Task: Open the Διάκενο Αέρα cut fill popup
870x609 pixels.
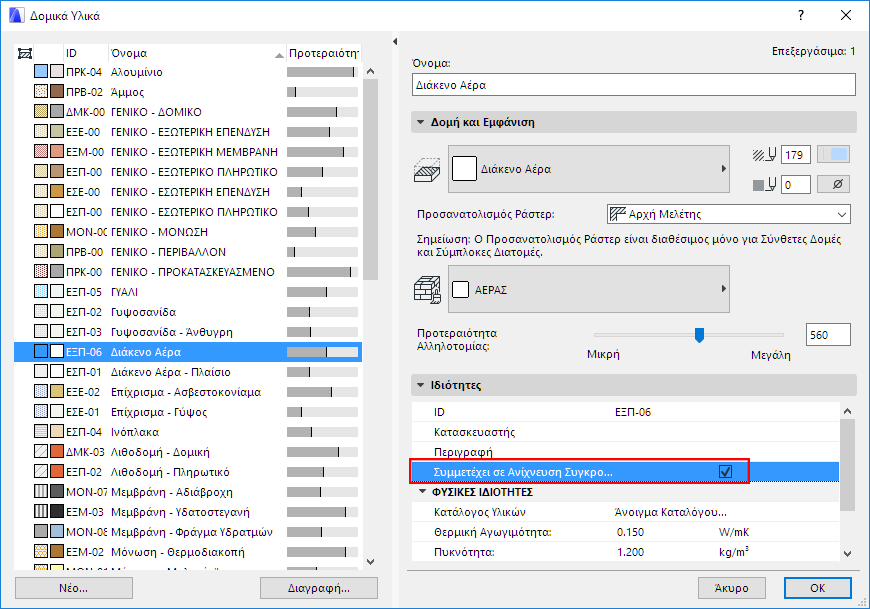Action: (x=589, y=169)
